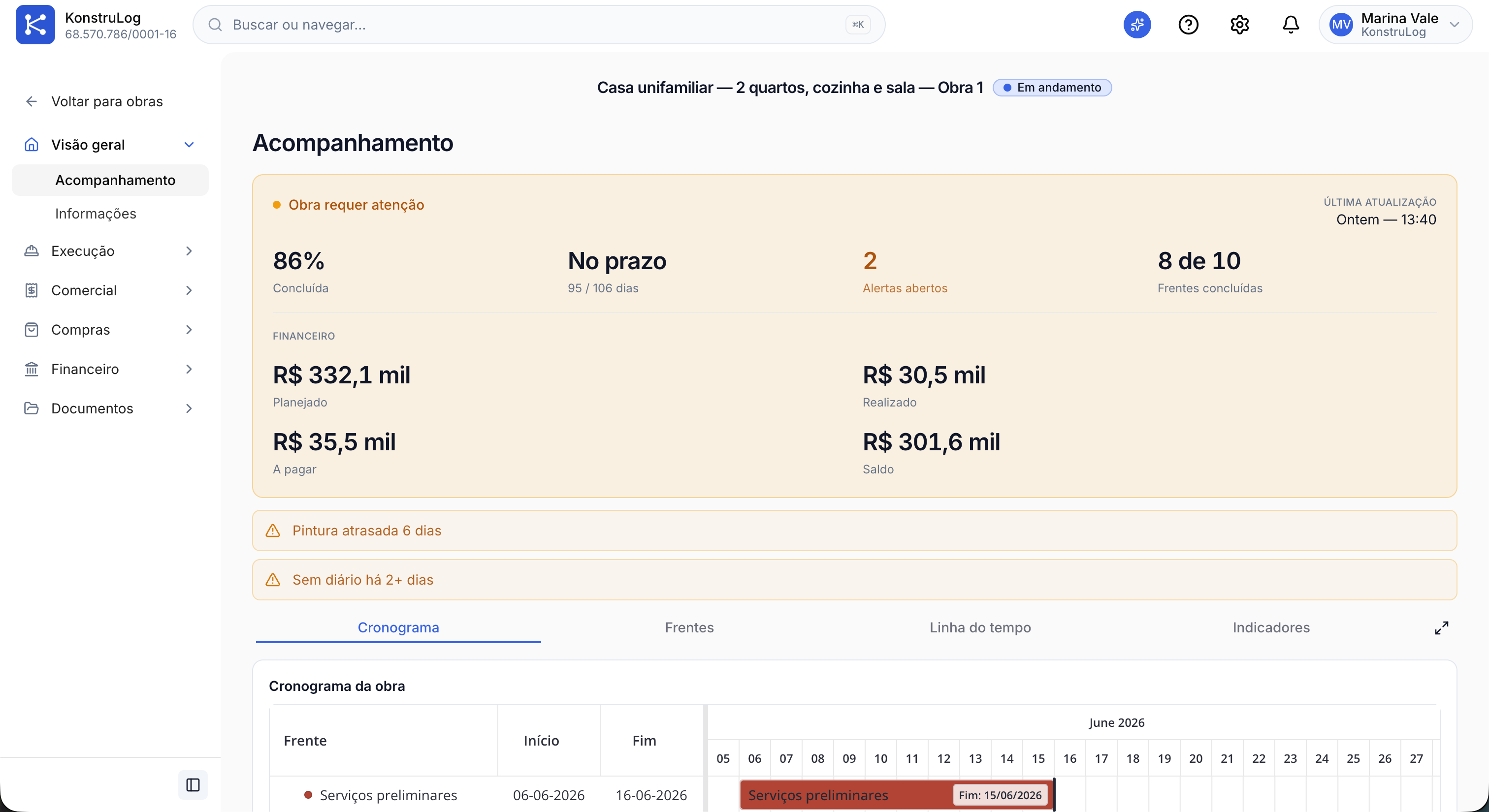Open the Pintura atrasada 6 dias alert

(854, 531)
